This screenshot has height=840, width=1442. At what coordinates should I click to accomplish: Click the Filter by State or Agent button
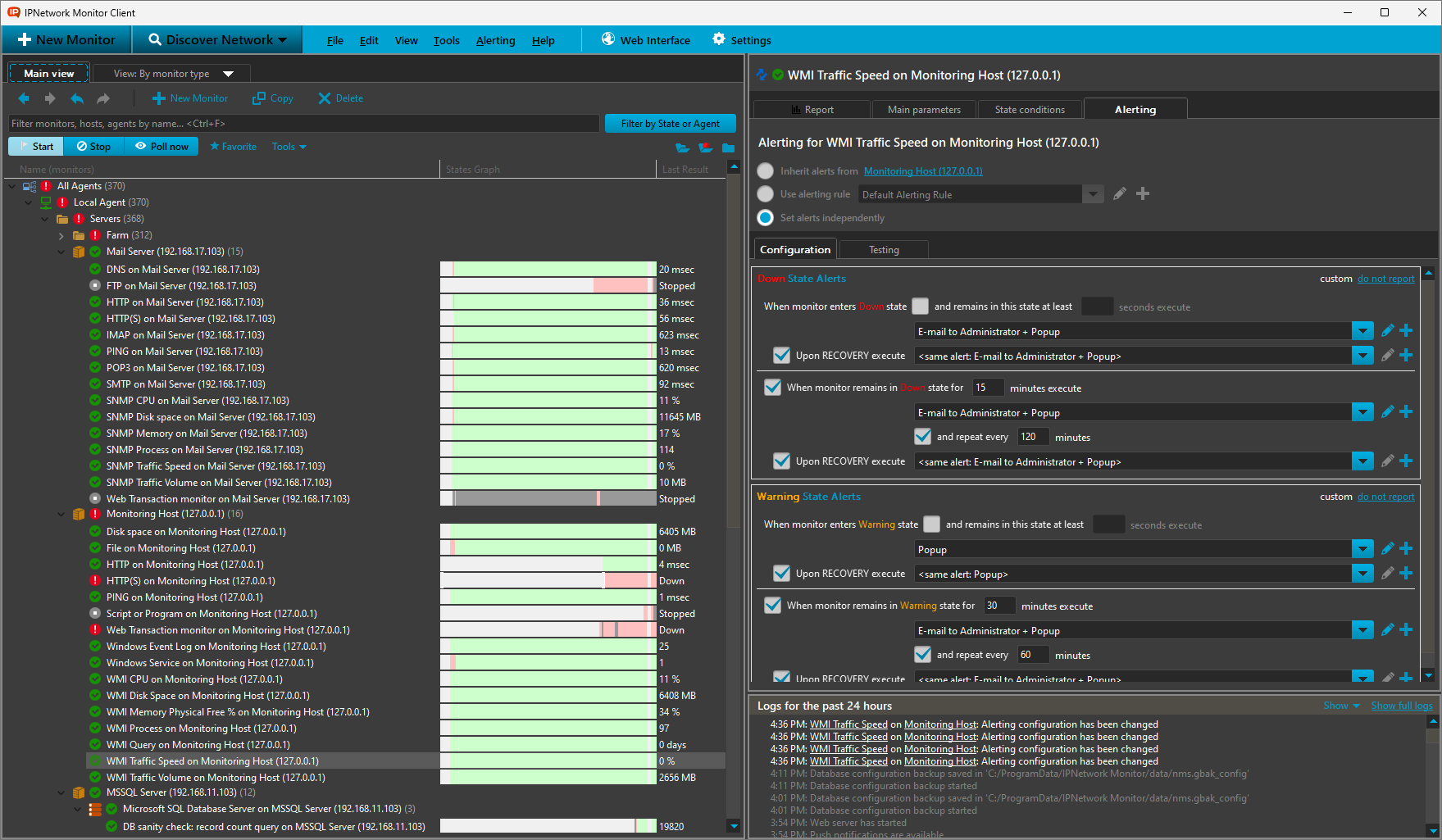[x=670, y=124]
